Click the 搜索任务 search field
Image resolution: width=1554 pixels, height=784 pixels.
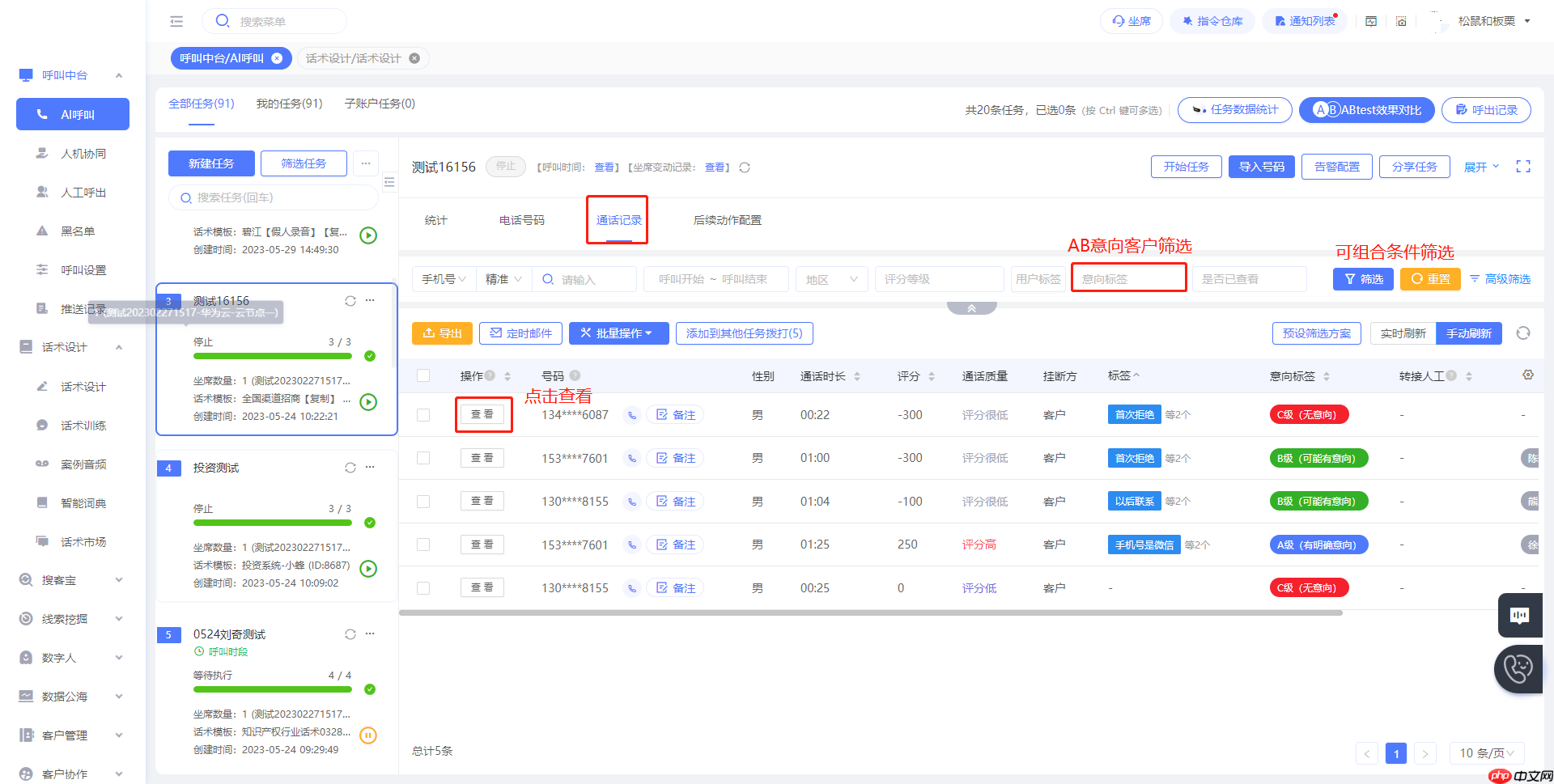tap(274, 197)
